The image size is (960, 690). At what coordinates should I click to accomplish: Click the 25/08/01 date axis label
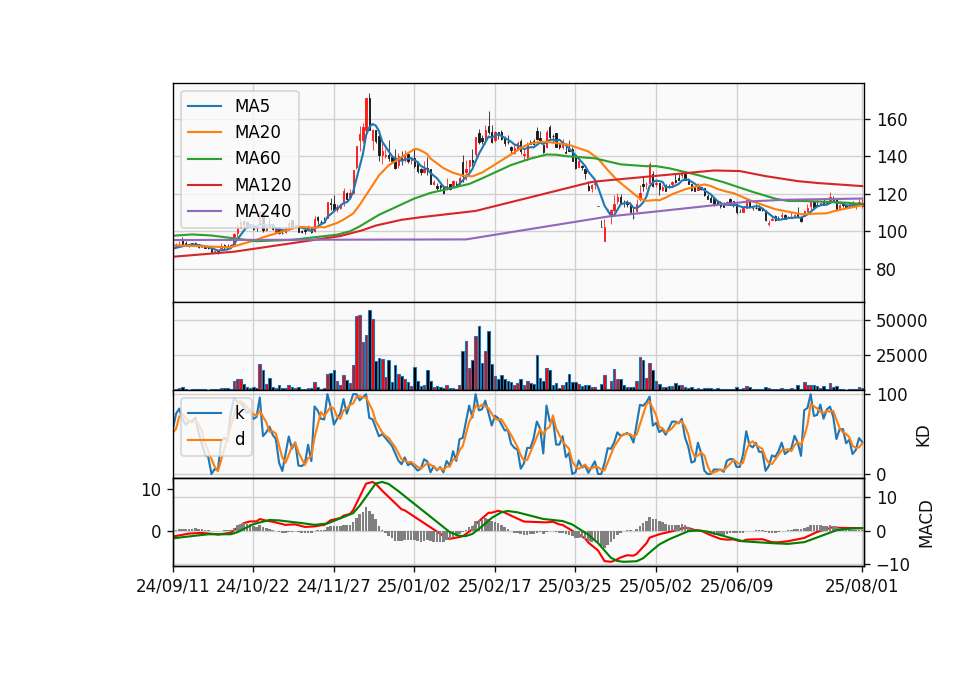pyautogui.click(x=861, y=586)
